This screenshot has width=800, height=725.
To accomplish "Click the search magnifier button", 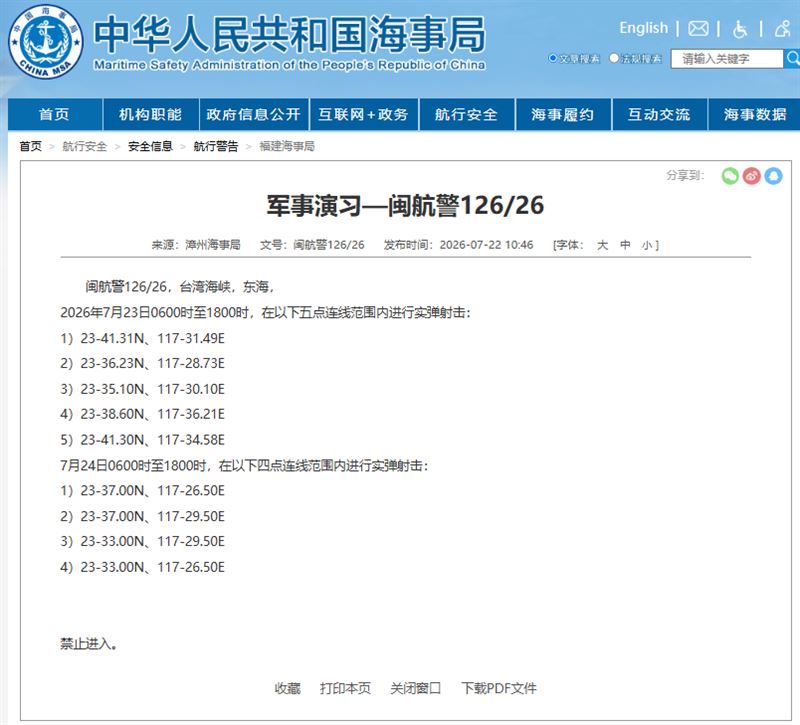I will (x=792, y=59).
